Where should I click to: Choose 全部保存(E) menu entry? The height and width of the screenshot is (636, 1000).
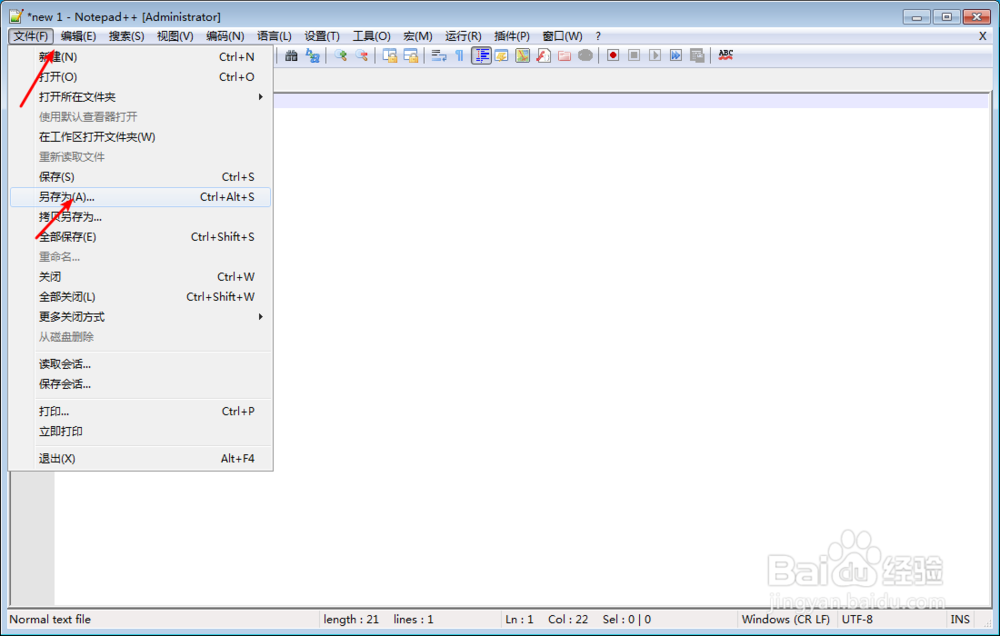140,237
